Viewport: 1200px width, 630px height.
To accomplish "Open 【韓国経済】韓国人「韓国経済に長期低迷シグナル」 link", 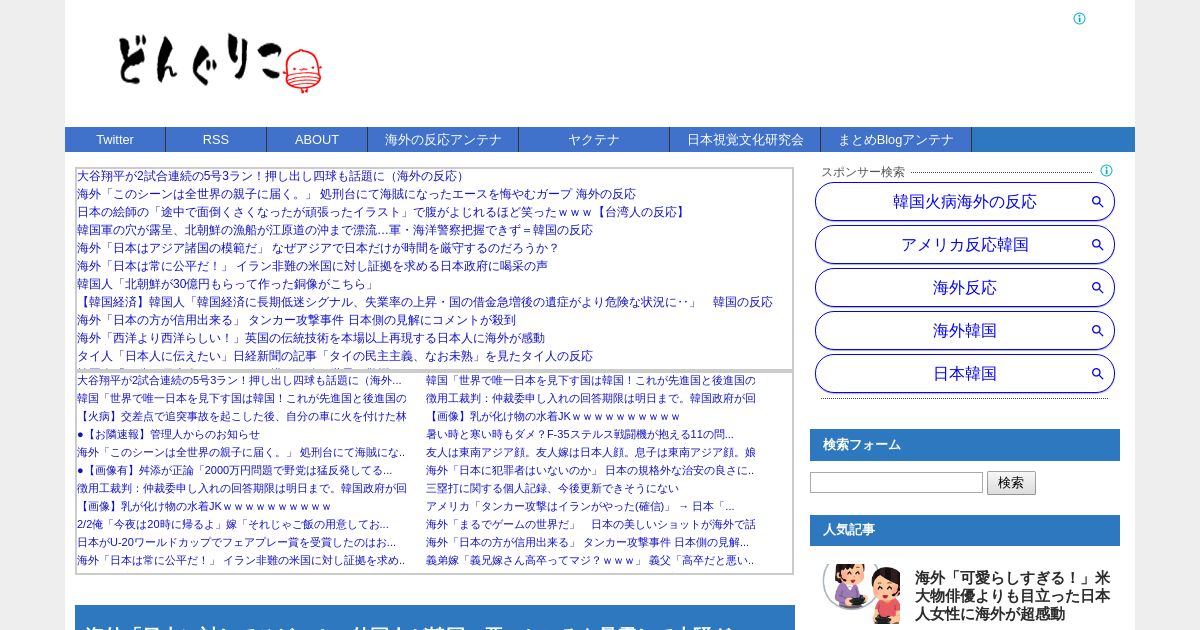I will (425, 302).
